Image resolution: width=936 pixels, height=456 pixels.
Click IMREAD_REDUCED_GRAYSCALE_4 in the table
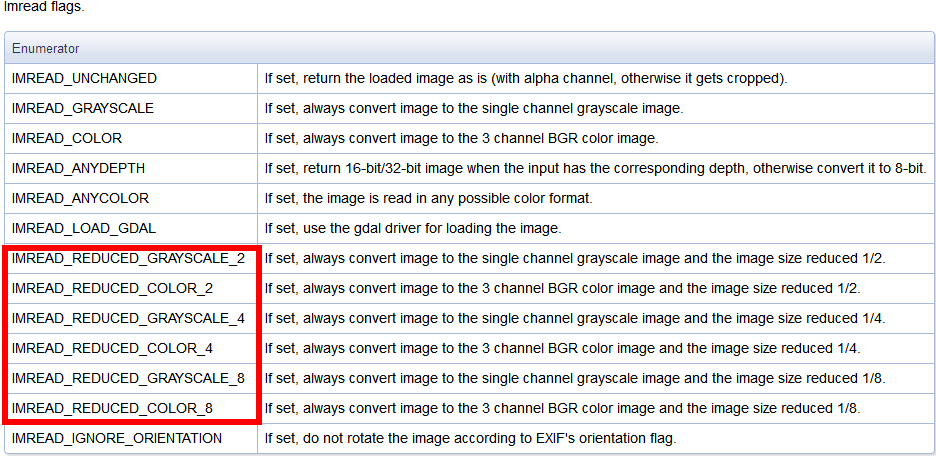pos(128,318)
